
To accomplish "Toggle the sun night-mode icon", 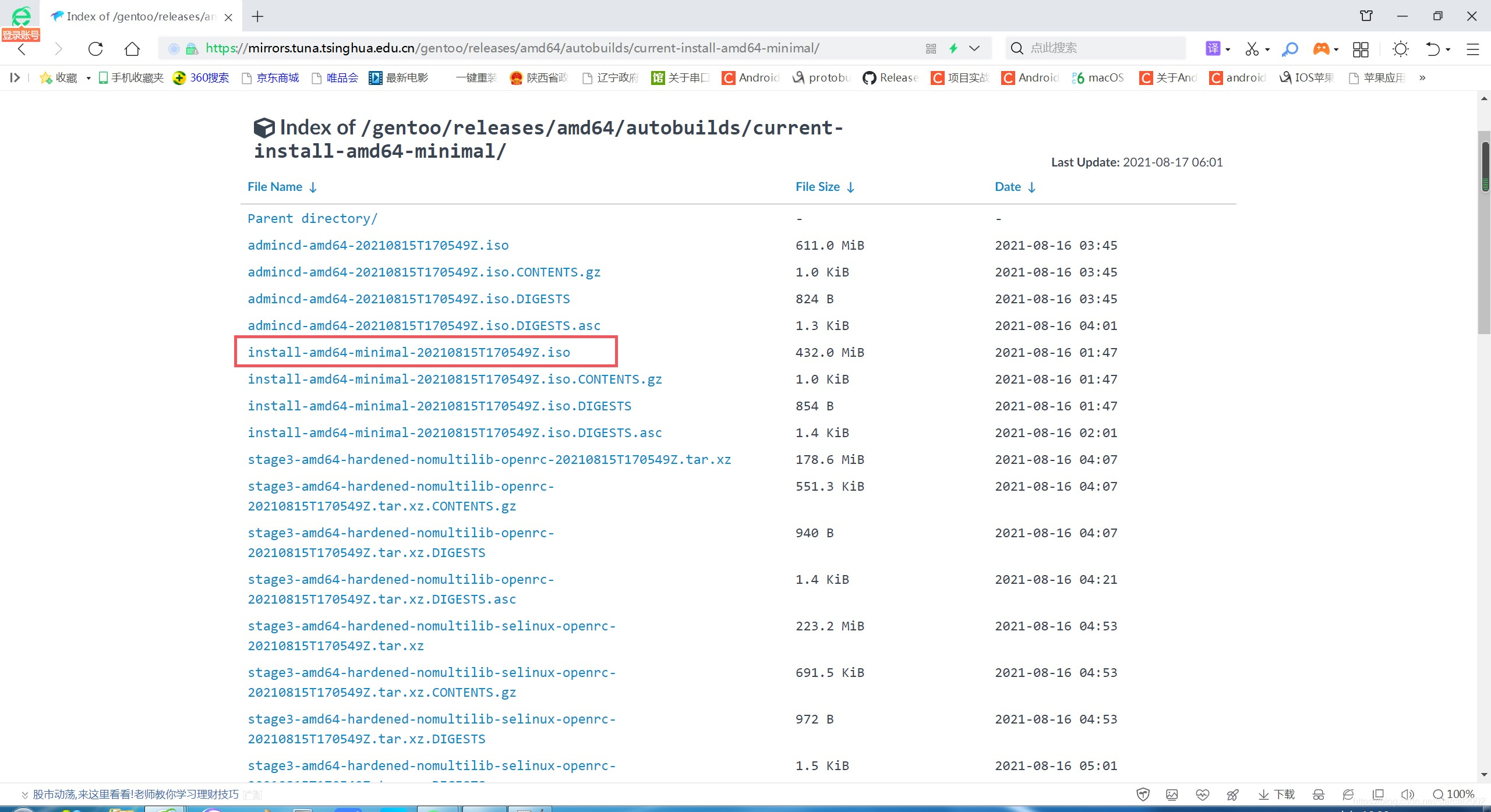I will 1401,49.
